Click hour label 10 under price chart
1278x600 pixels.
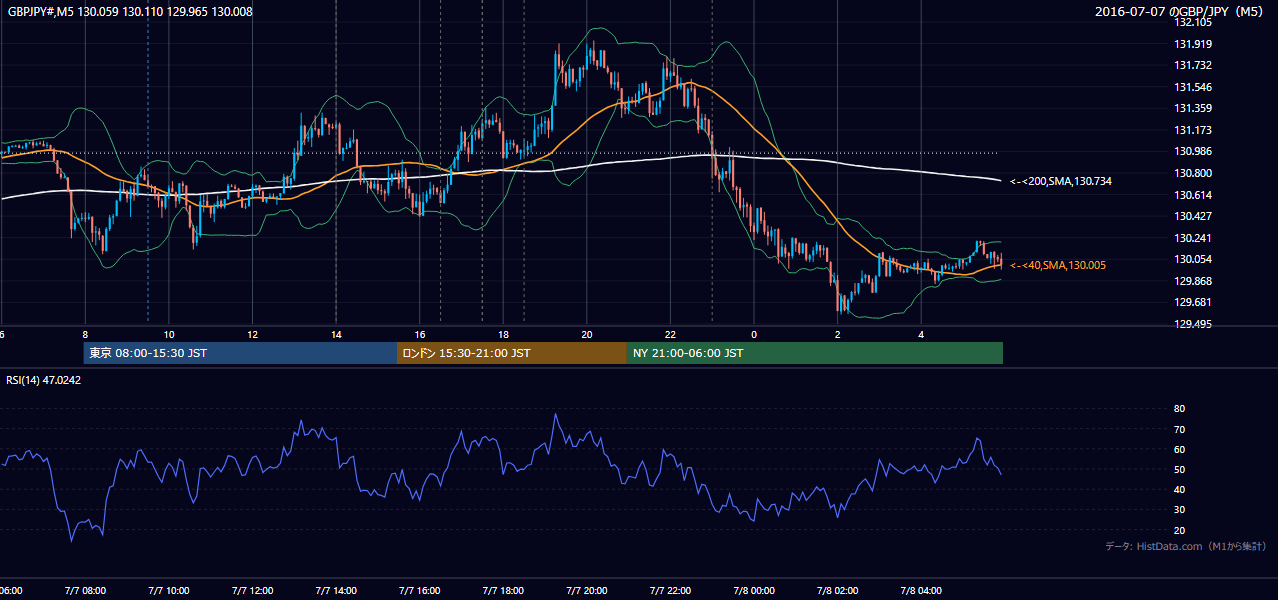[169, 334]
